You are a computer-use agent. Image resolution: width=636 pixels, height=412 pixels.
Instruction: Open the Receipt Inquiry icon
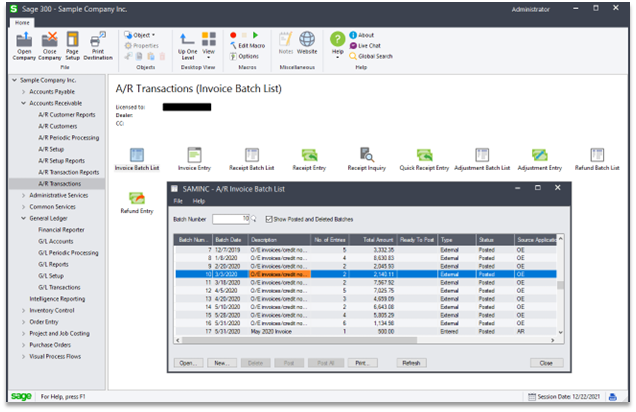coord(366,156)
